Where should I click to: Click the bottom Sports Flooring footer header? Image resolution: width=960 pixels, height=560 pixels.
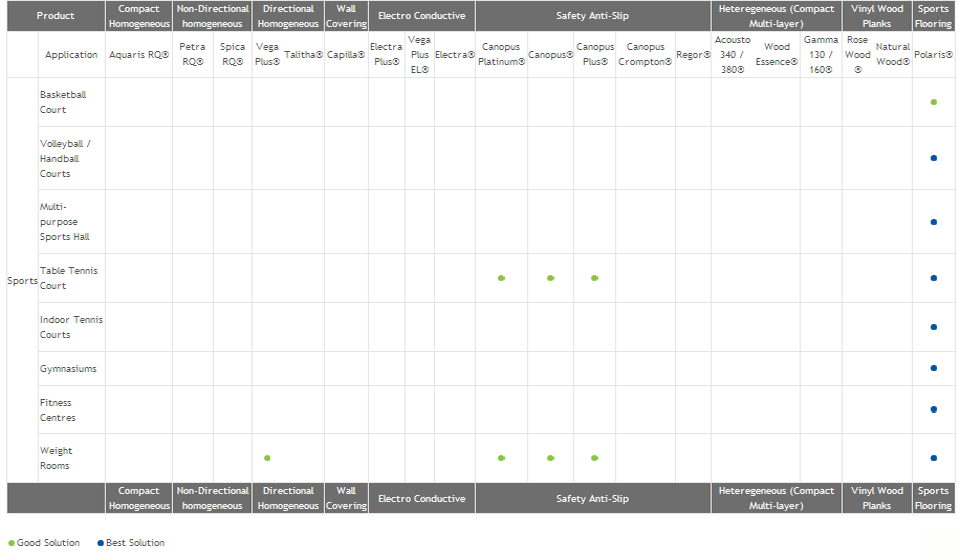pos(933,498)
